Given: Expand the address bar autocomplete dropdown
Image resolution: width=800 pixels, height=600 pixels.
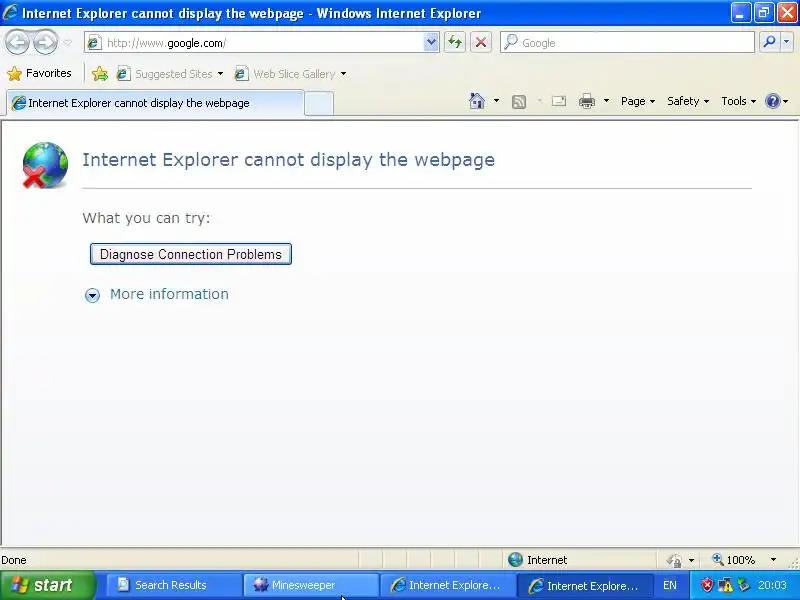Looking at the screenshot, I should tap(431, 43).
